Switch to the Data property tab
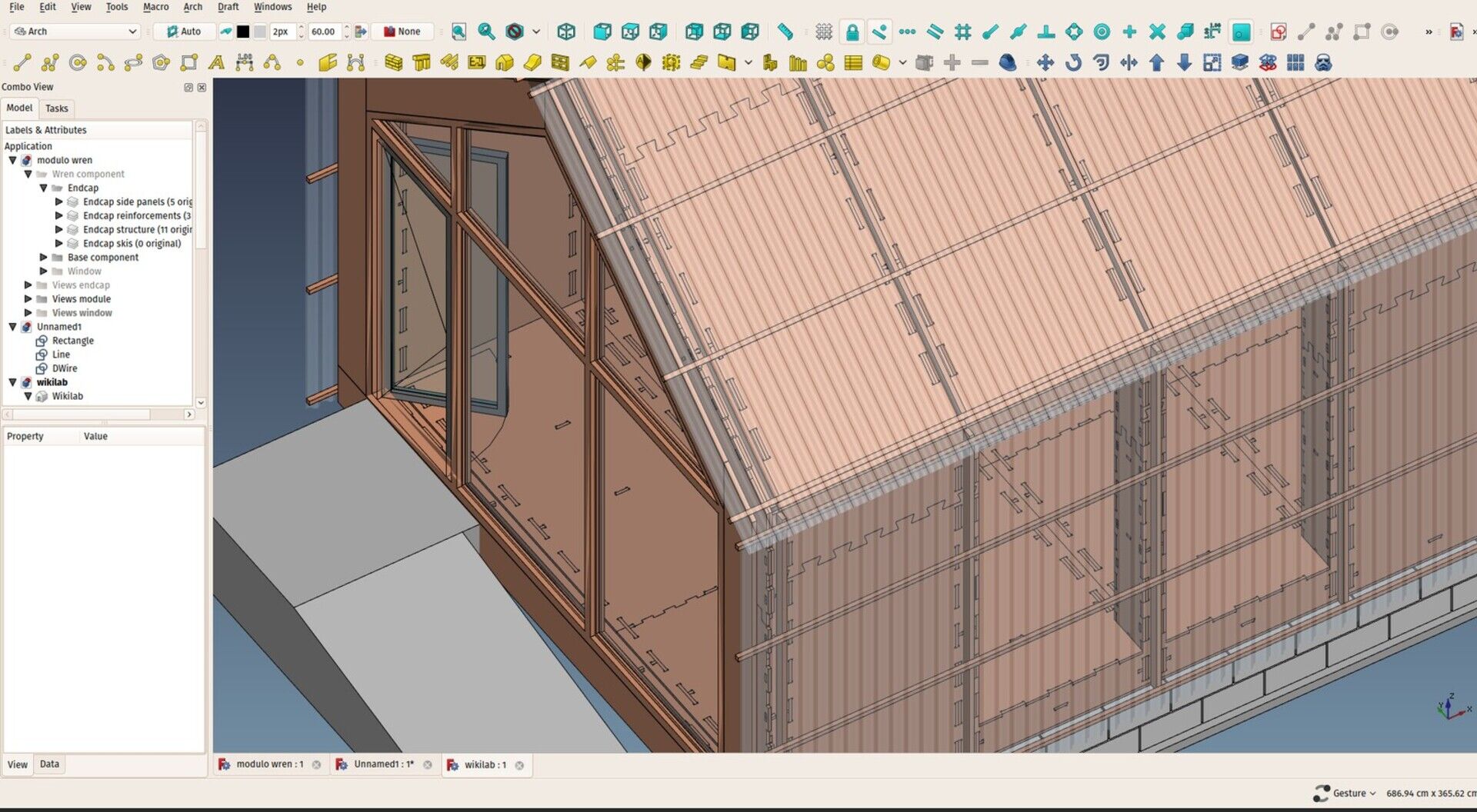Screen dimensions: 1477x812 tap(49, 764)
